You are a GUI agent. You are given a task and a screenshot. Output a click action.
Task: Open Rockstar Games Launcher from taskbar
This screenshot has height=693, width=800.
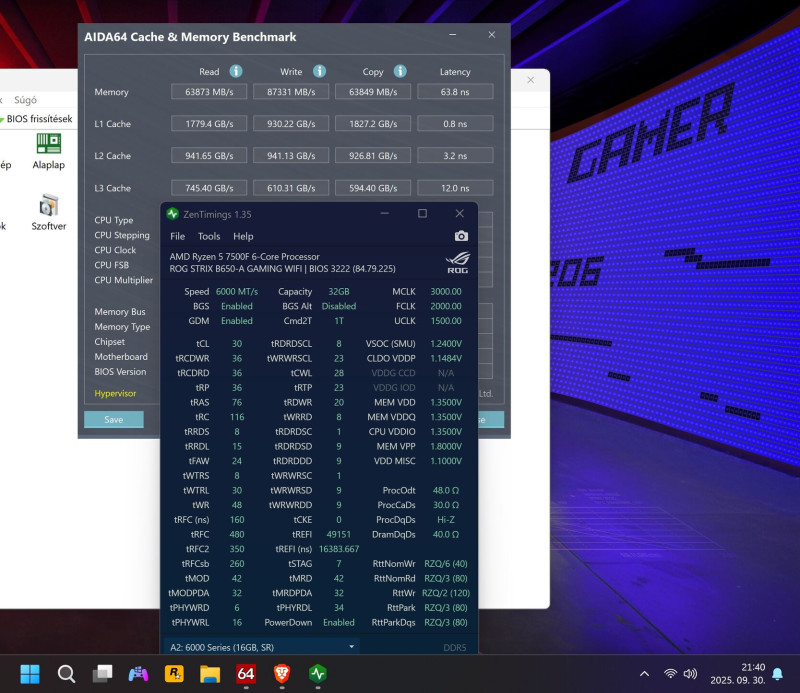pos(174,674)
